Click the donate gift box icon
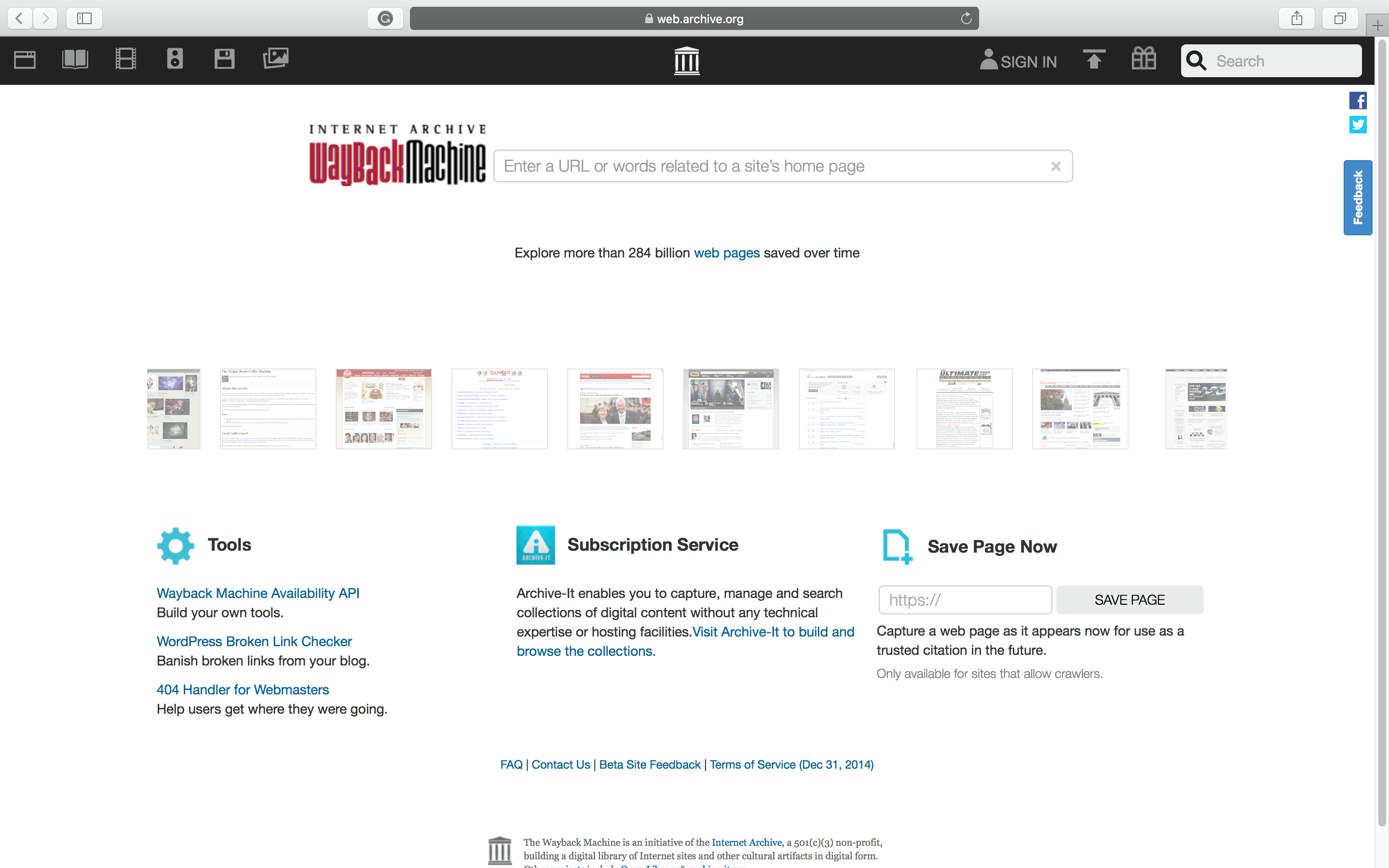This screenshot has height=868, width=1389. coord(1144,58)
